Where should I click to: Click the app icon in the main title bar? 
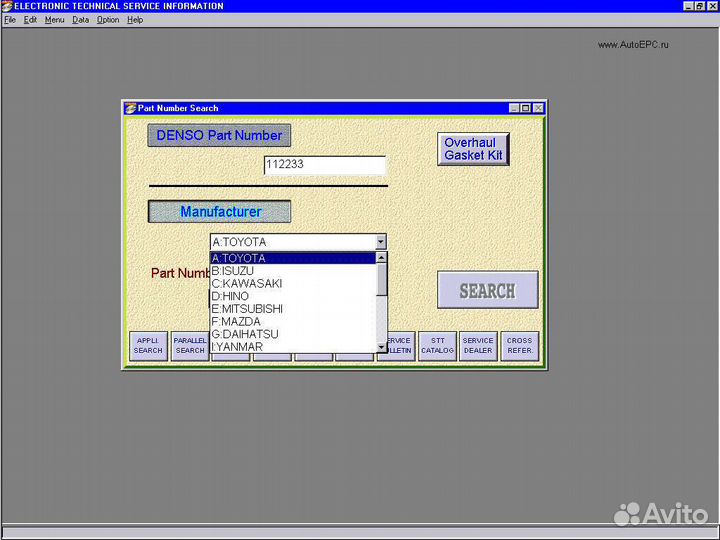tap(7, 6)
